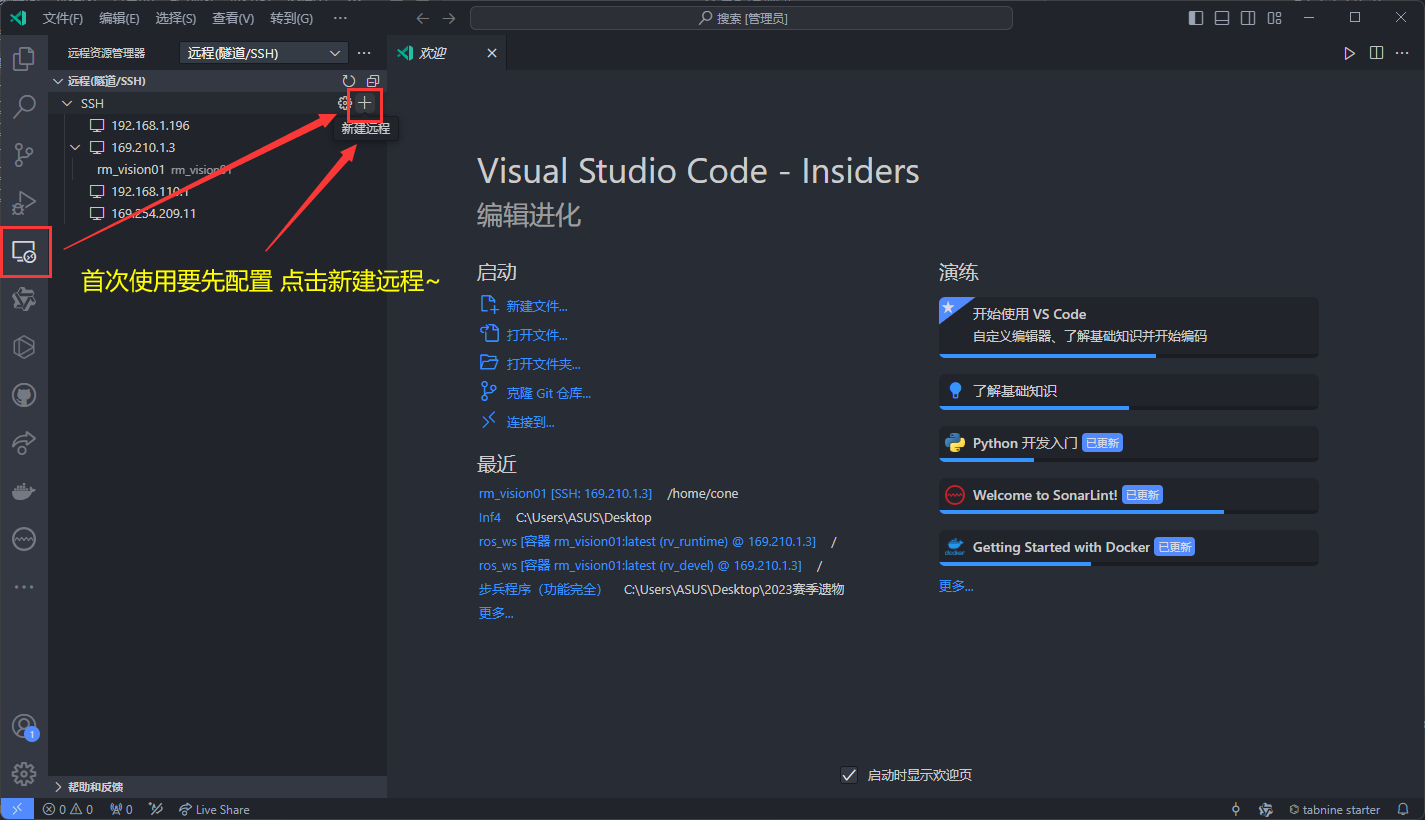The image size is (1425, 820).
Task: Open the Run and Debug view
Action: tap(24, 203)
